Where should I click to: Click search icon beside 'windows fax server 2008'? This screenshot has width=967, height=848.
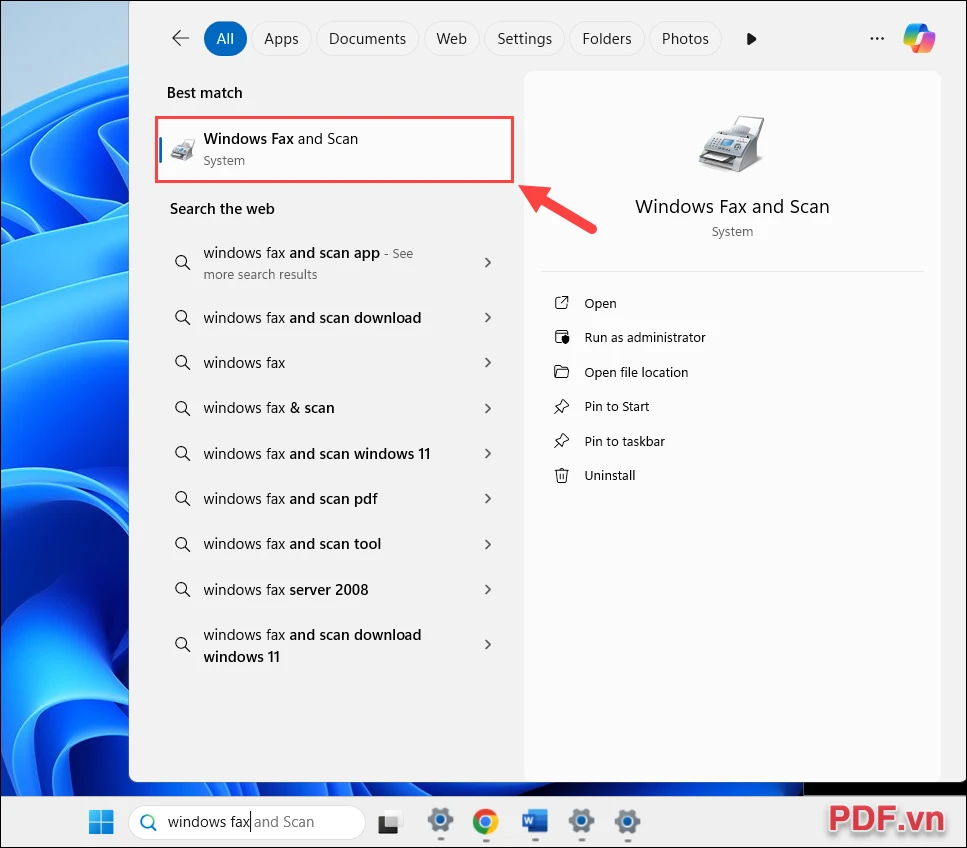click(182, 590)
